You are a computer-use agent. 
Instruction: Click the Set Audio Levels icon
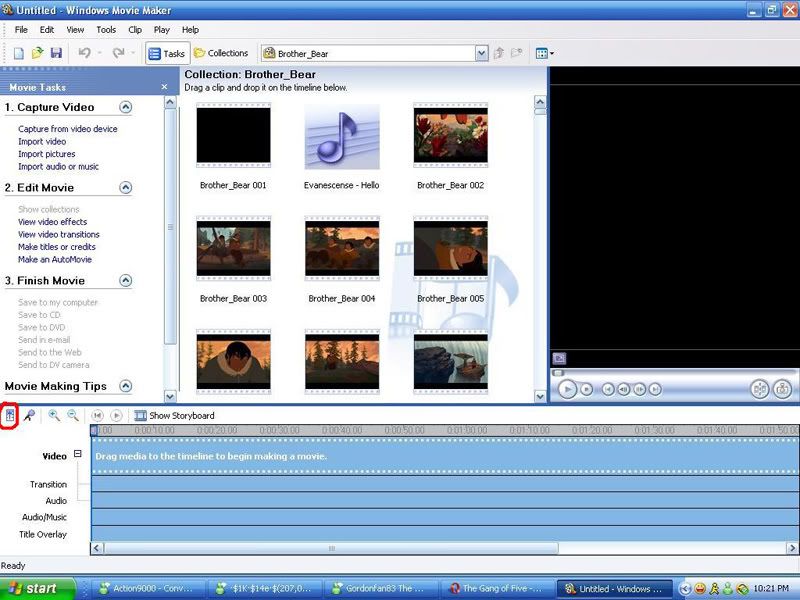click(x=10, y=416)
